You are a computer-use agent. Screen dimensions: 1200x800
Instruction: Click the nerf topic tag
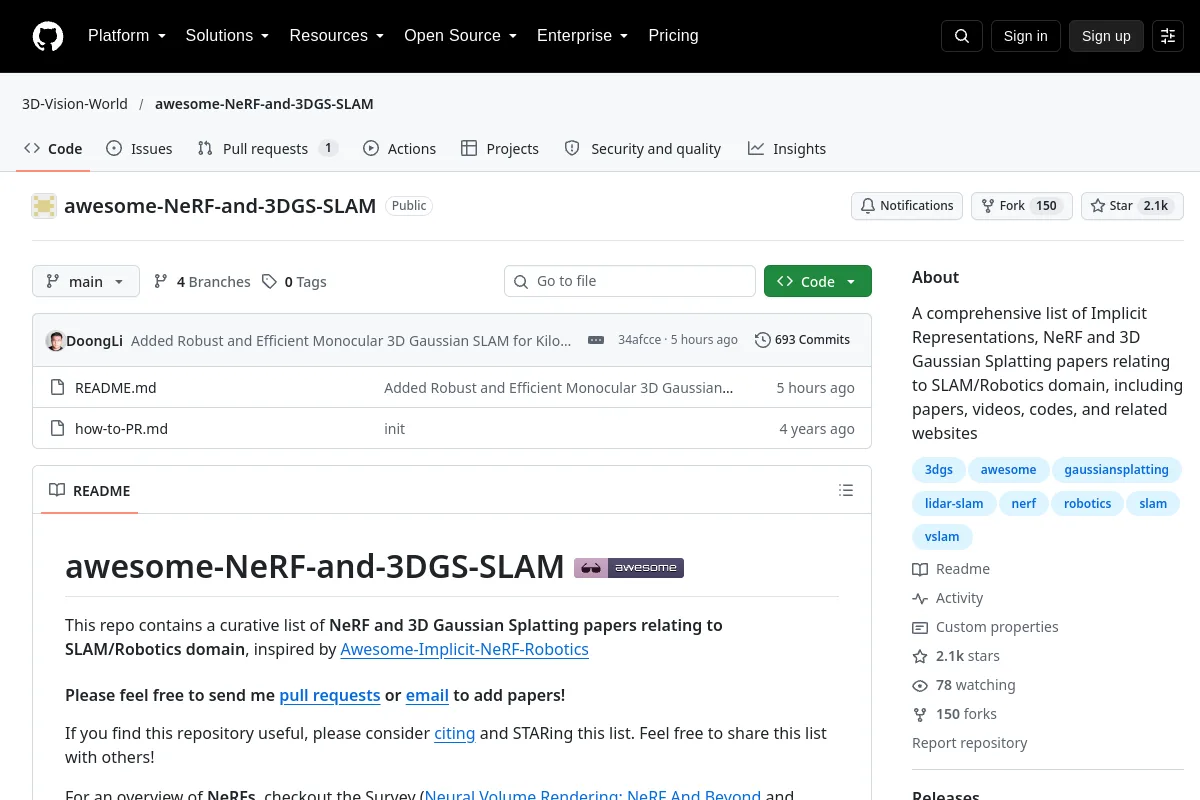coord(1024,504)
